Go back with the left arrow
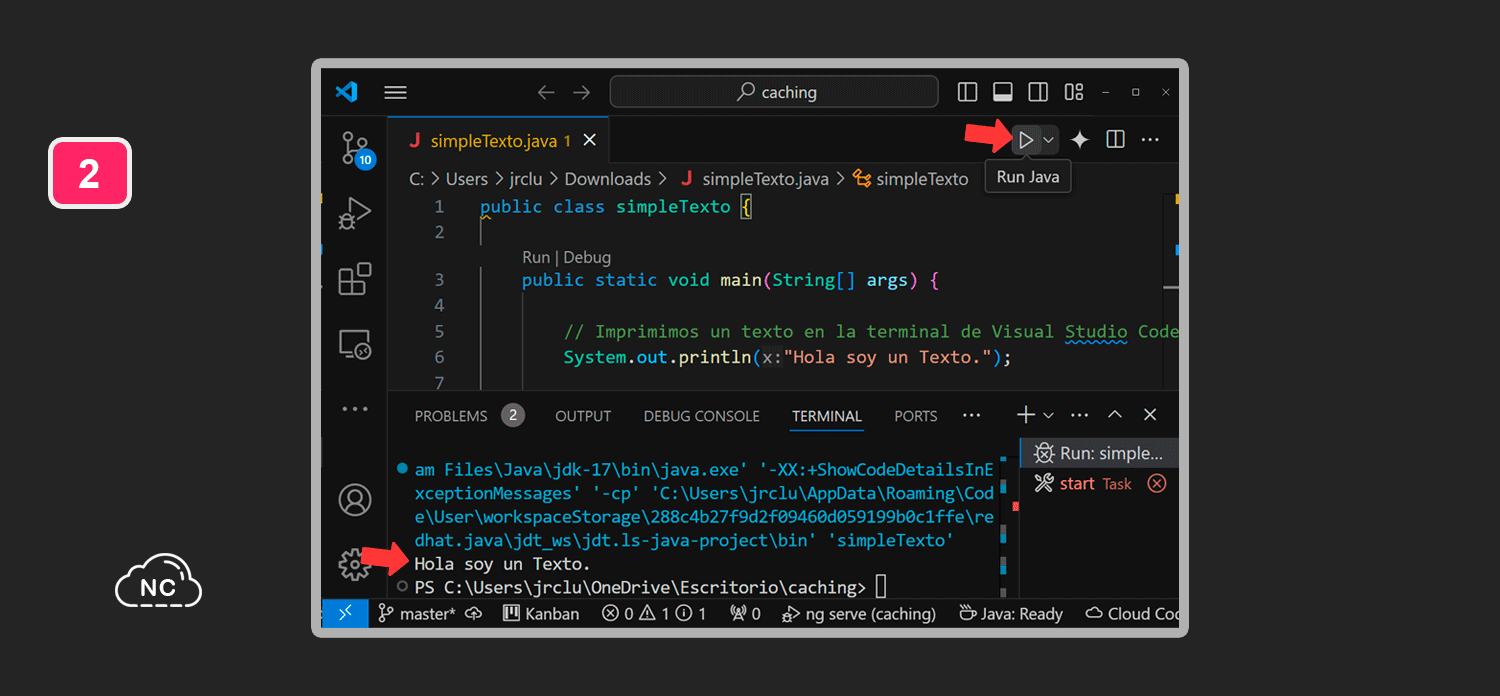The width and height of the screenshot is (1500, 696). click(x=545, y=92)
